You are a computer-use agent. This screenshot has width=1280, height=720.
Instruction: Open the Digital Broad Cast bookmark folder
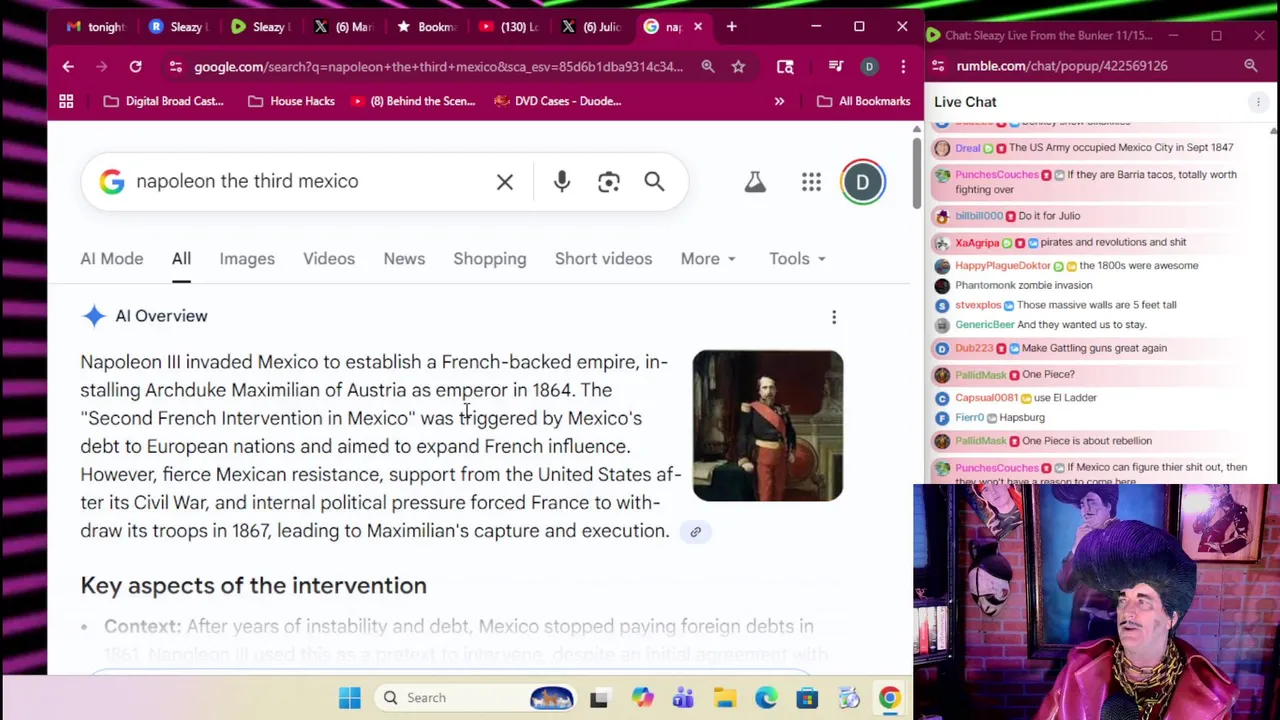164,101
